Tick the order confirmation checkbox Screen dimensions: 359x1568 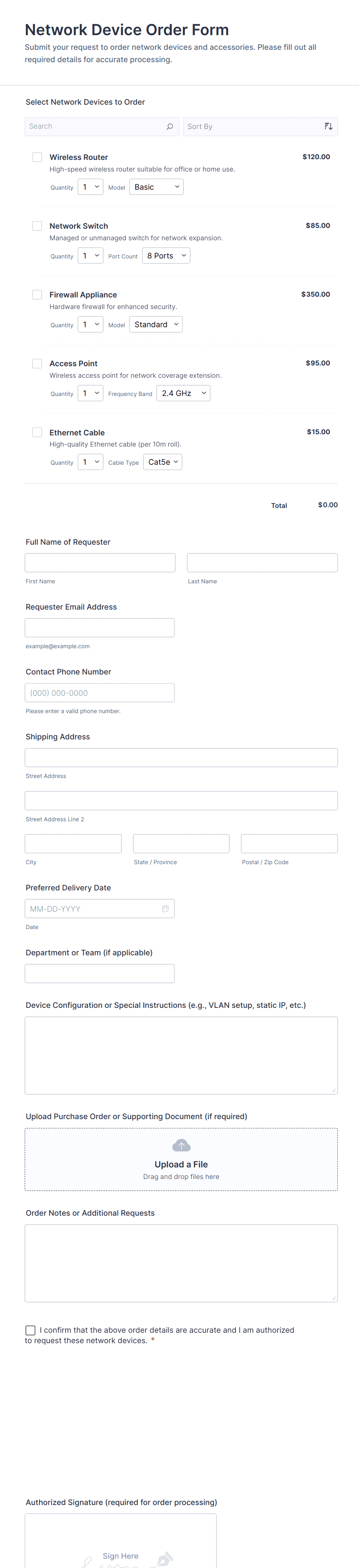pos(30,1330)
